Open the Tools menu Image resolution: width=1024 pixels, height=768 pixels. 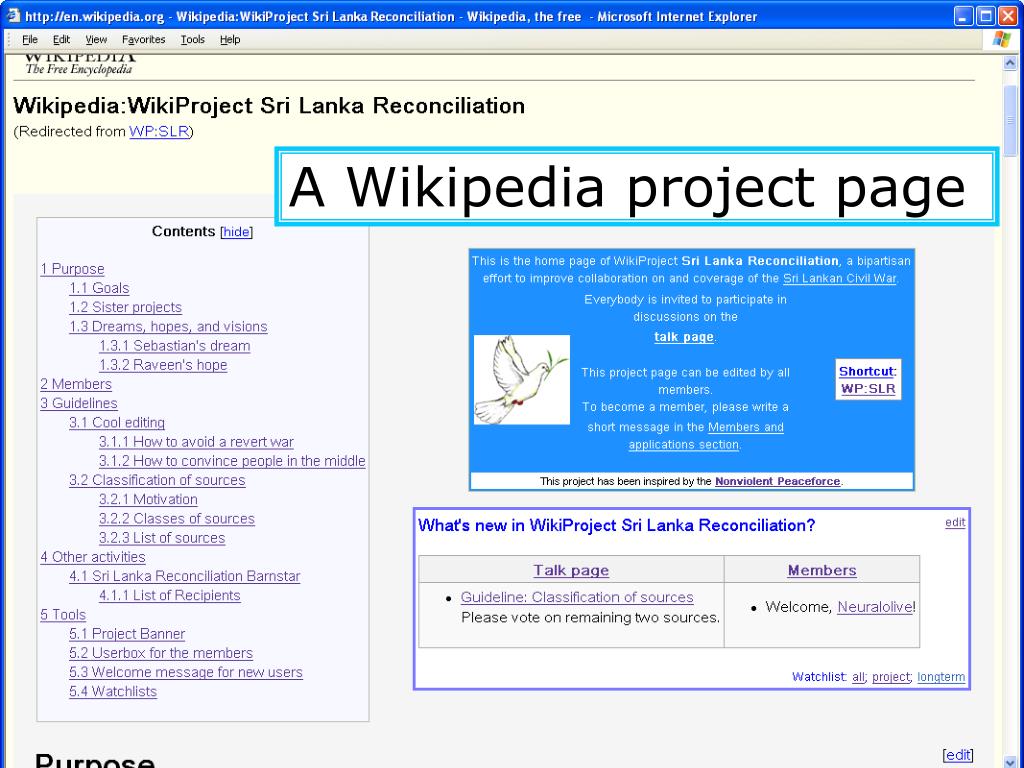tap(193, 40)
